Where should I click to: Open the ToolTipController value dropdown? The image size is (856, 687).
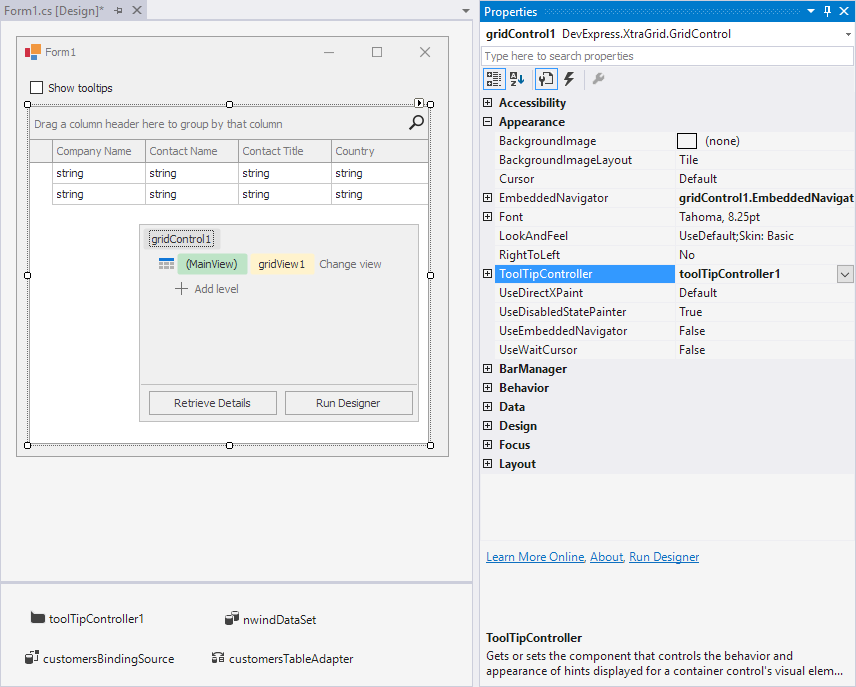845,274
